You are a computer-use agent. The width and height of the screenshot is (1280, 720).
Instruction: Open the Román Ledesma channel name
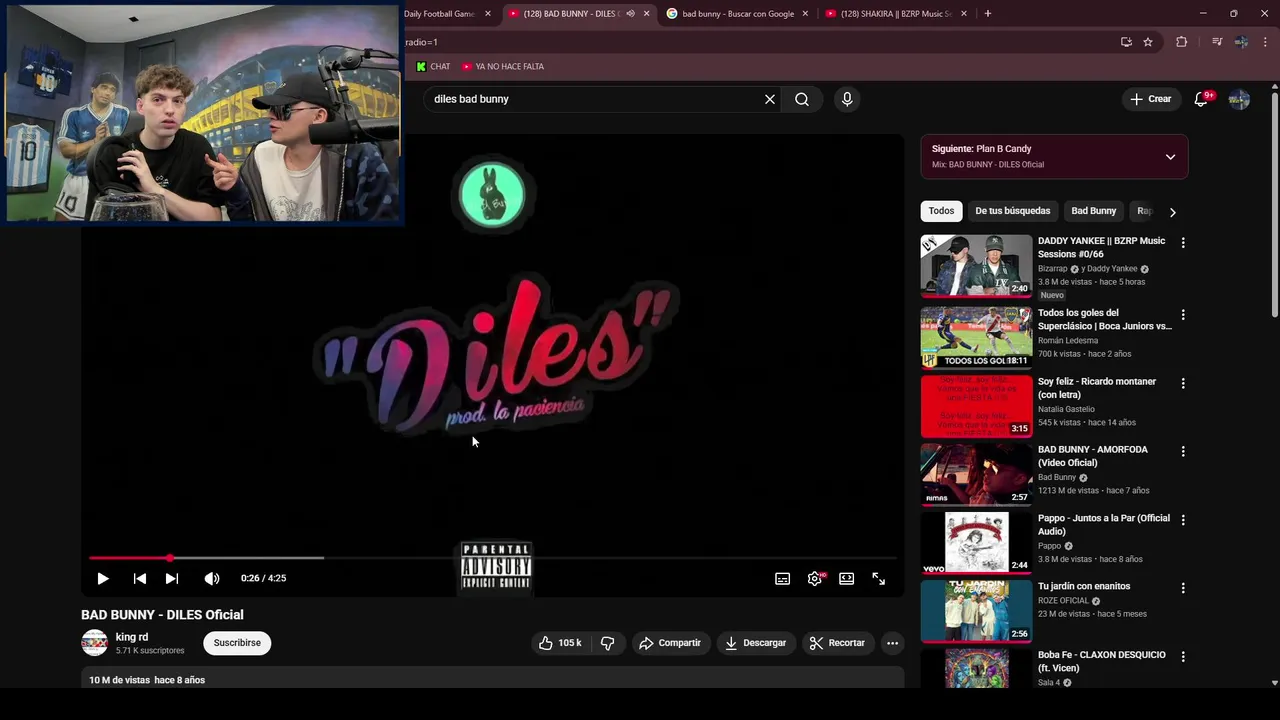pos(1067,341)
